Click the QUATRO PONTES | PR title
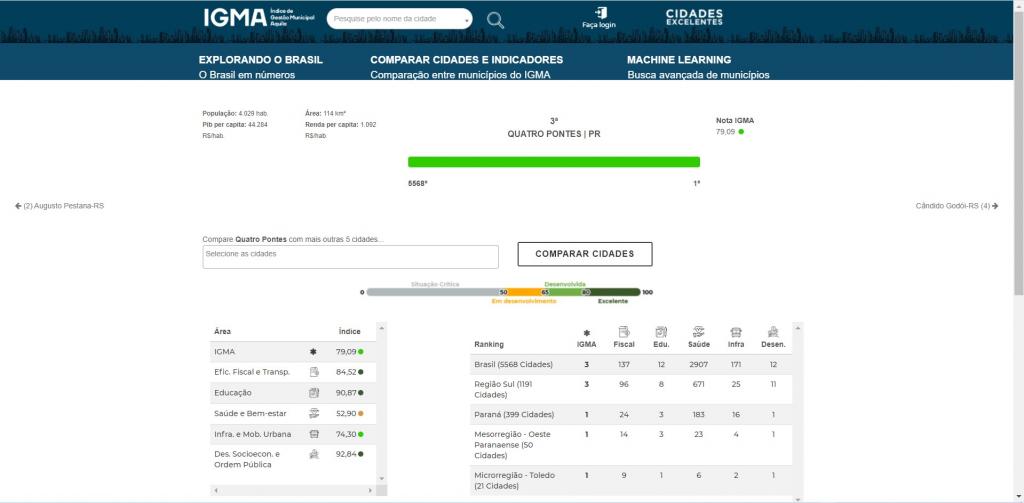1024x503 pixels. point(554,134)
